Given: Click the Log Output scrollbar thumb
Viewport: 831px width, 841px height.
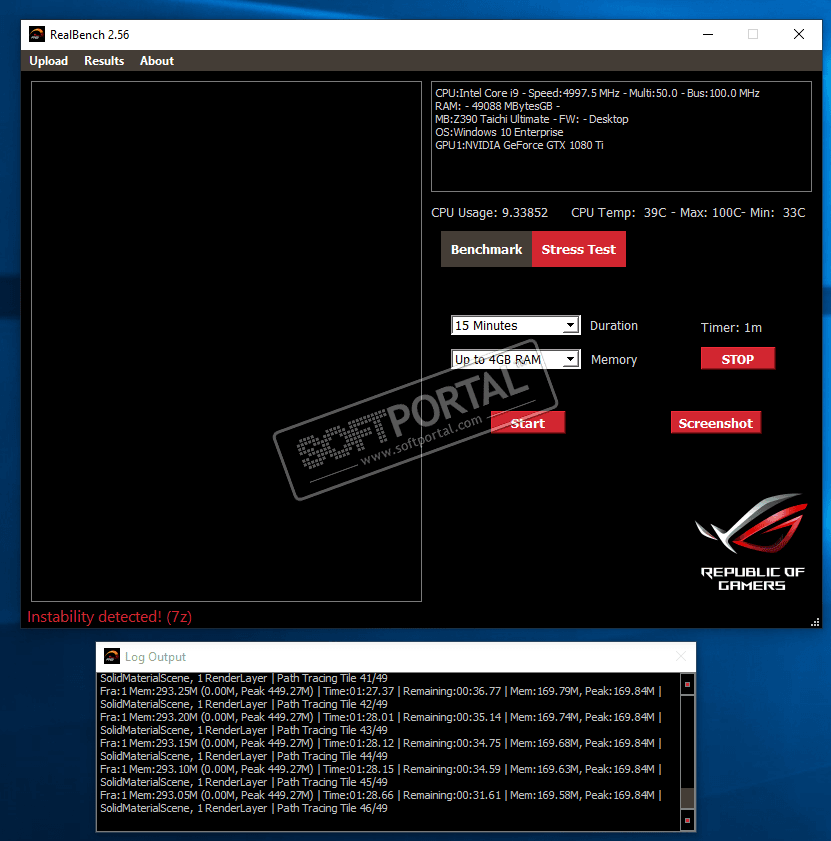Looking at the screenshot, I should 687,798.
